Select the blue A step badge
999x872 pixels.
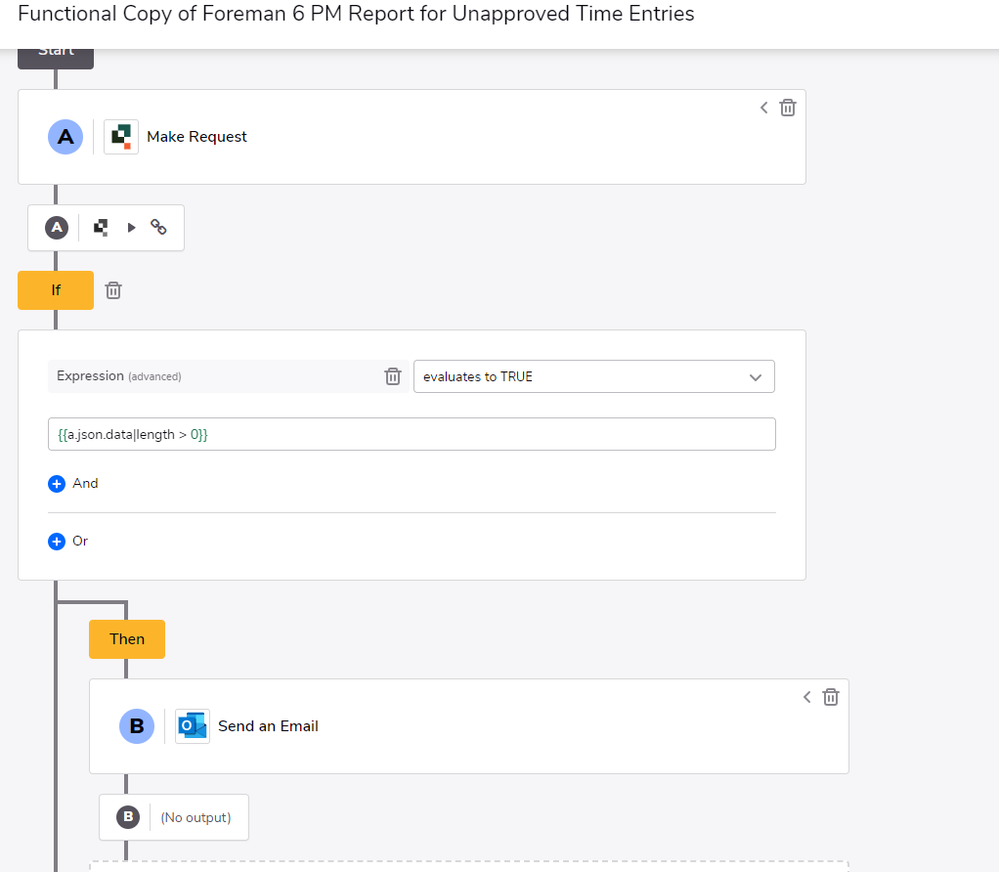click(66, 137)
